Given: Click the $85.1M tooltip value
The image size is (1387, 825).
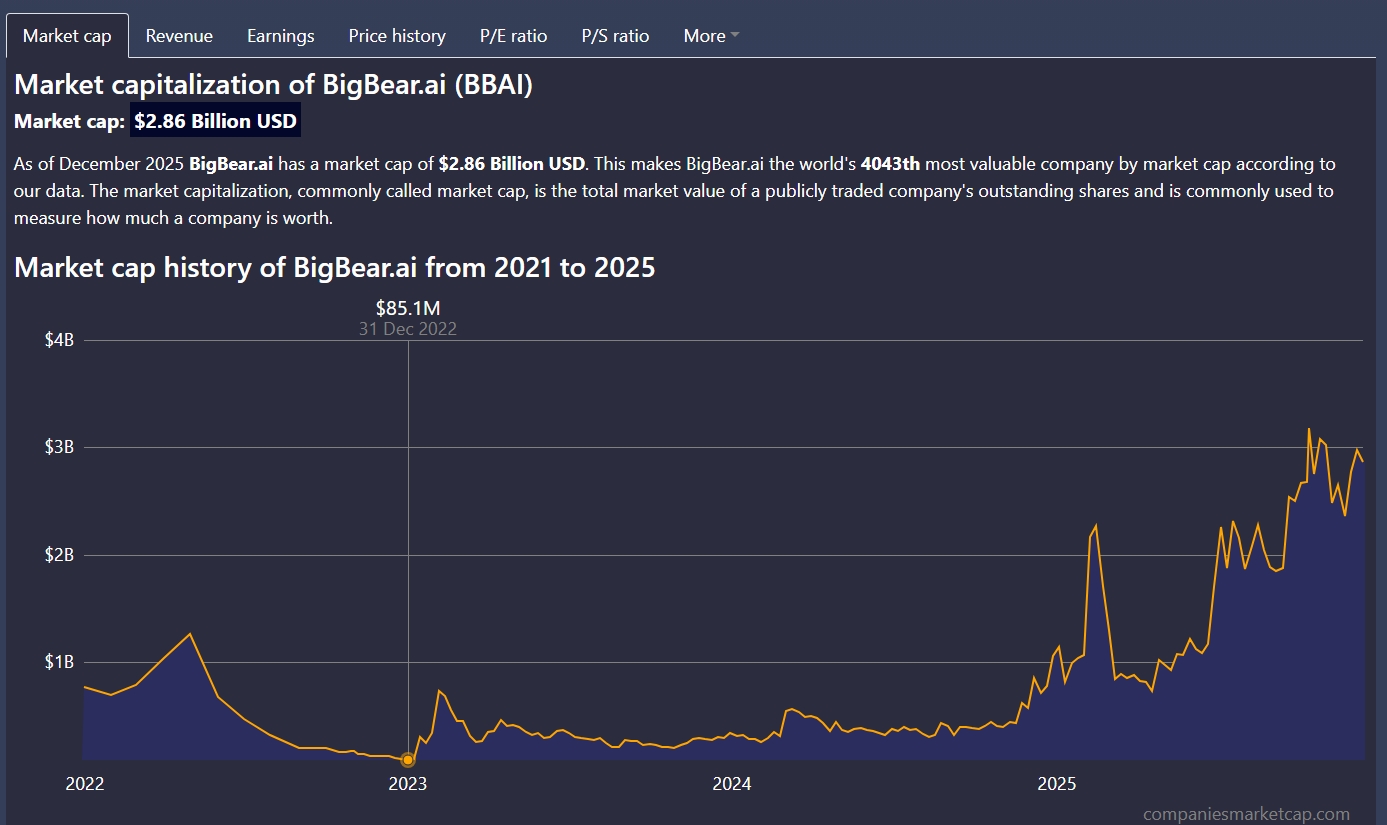Looking at the screenshot, I should (x=408, y=308).
